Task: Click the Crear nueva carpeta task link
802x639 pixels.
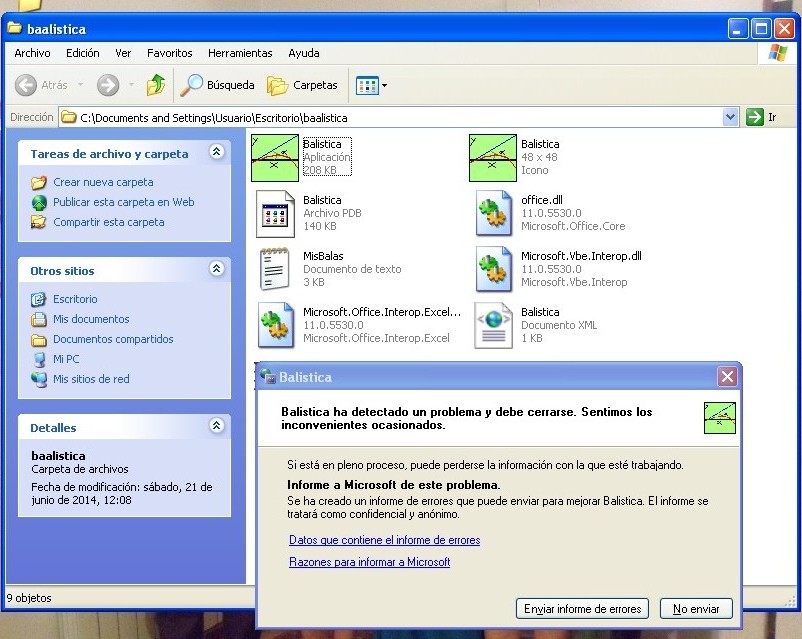Action: 103,182
